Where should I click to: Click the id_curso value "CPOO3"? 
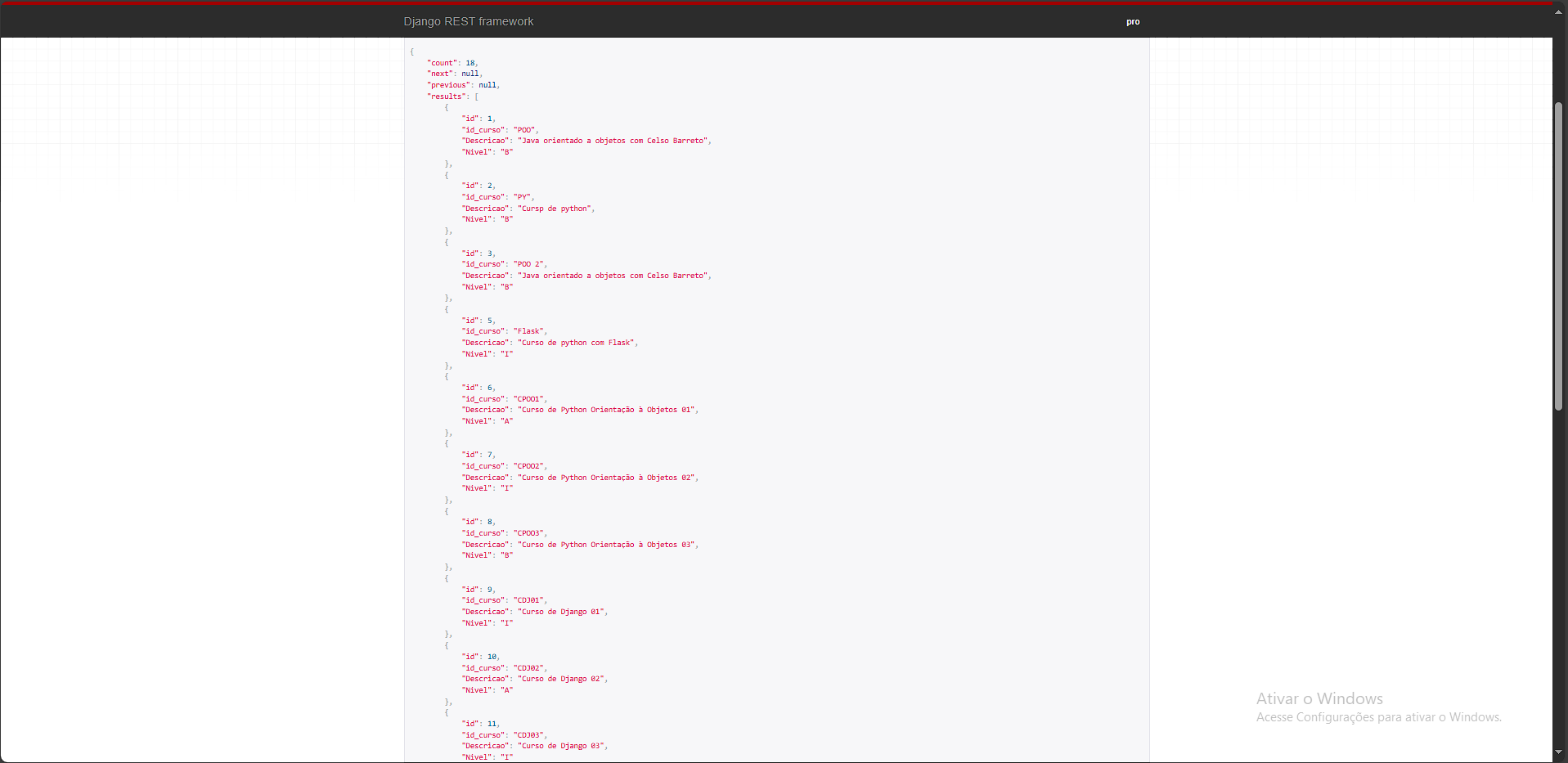click(528, 533)
